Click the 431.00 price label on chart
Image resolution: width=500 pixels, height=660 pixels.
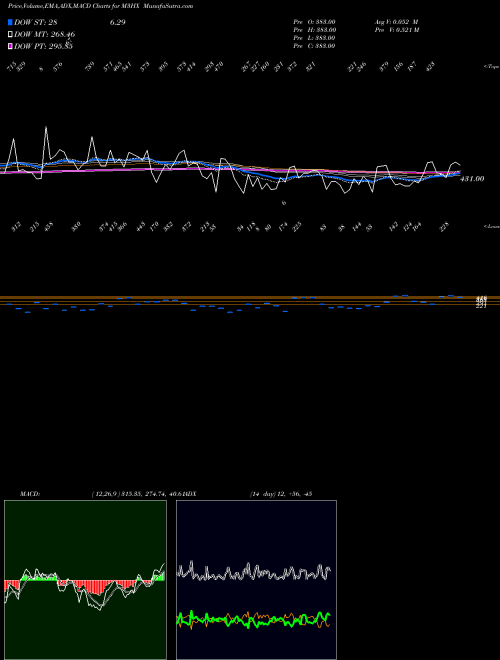[x=472, y=179]
